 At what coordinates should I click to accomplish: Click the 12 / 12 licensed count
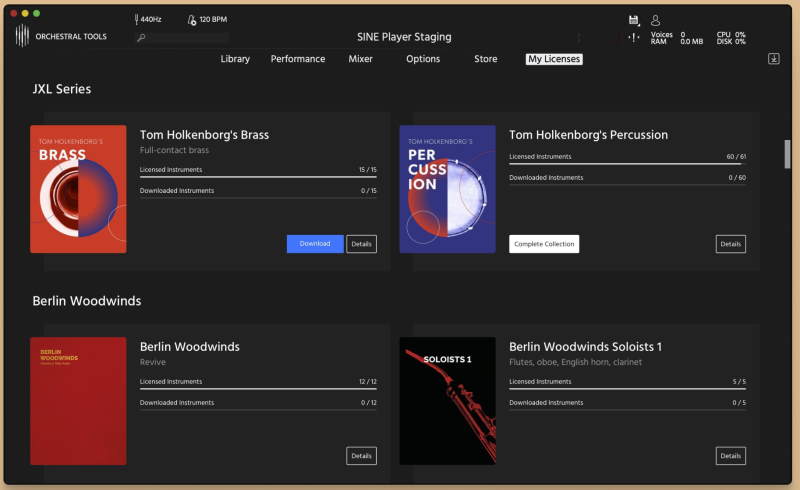click(x=367, y=381)
